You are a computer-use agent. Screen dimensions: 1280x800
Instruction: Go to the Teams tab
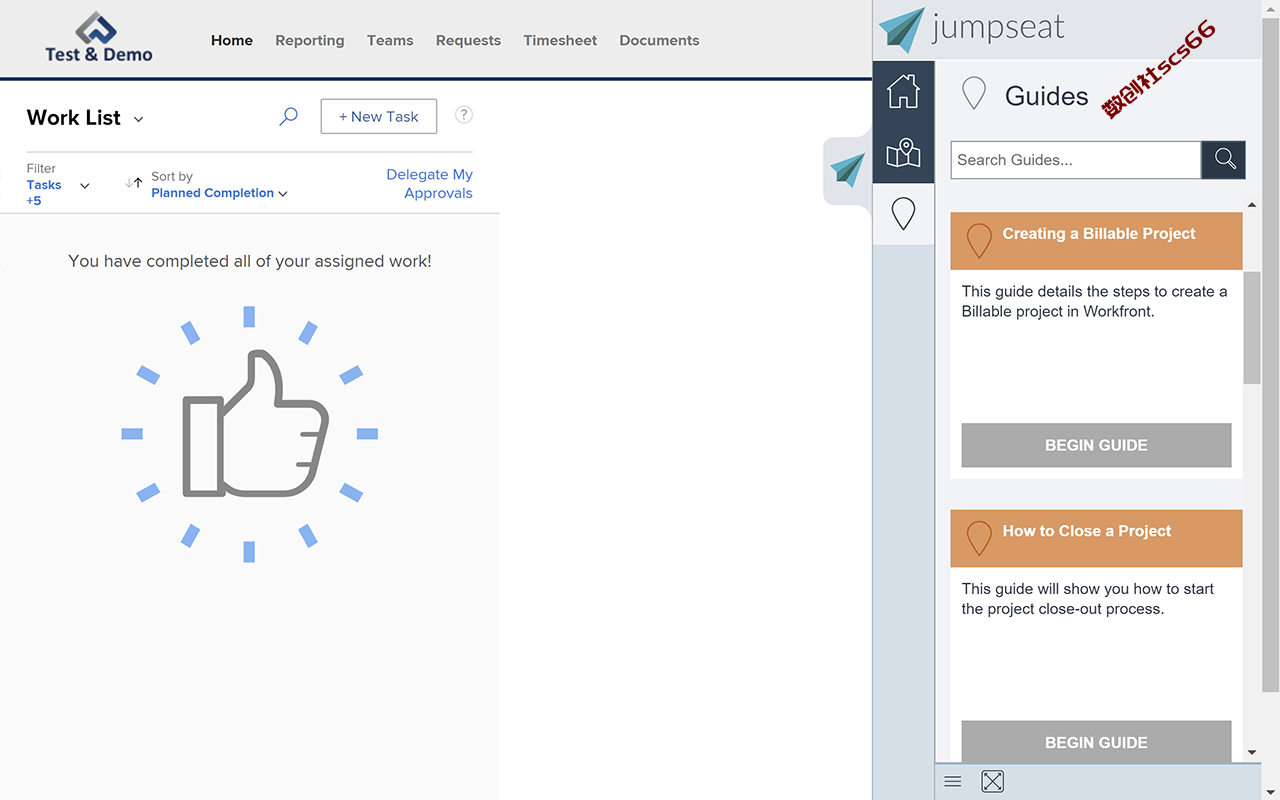pos(390,40)
